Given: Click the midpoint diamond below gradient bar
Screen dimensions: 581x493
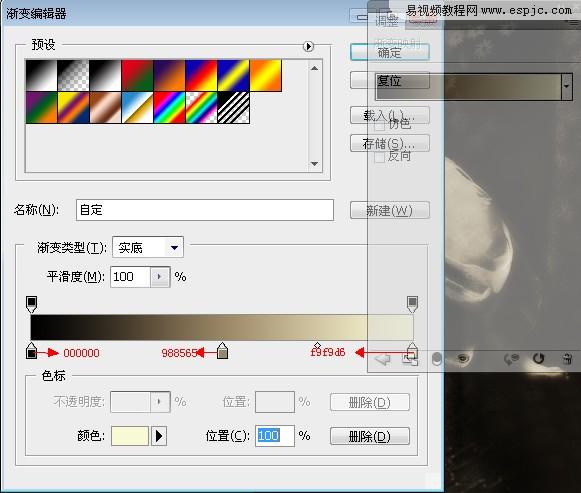Looking at the screenshot, I should tap(317, 346).
